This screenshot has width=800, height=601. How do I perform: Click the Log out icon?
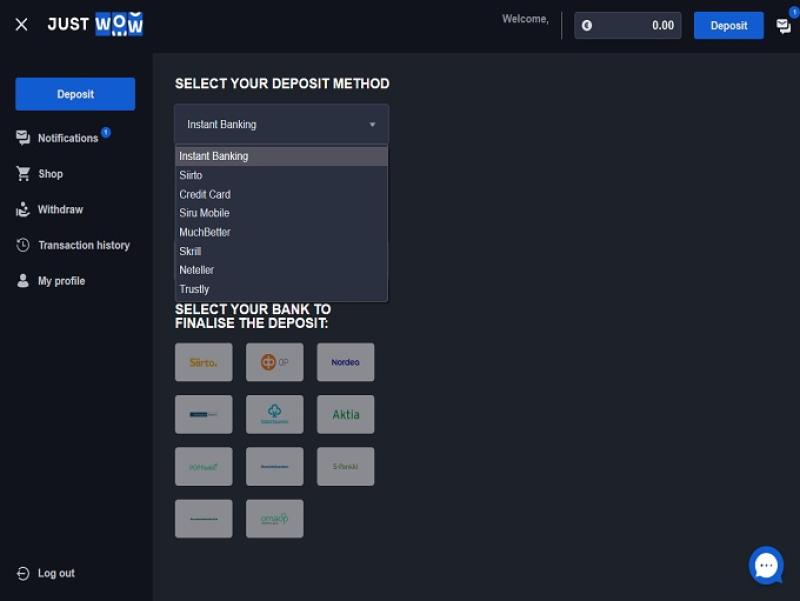coord(23,573)
